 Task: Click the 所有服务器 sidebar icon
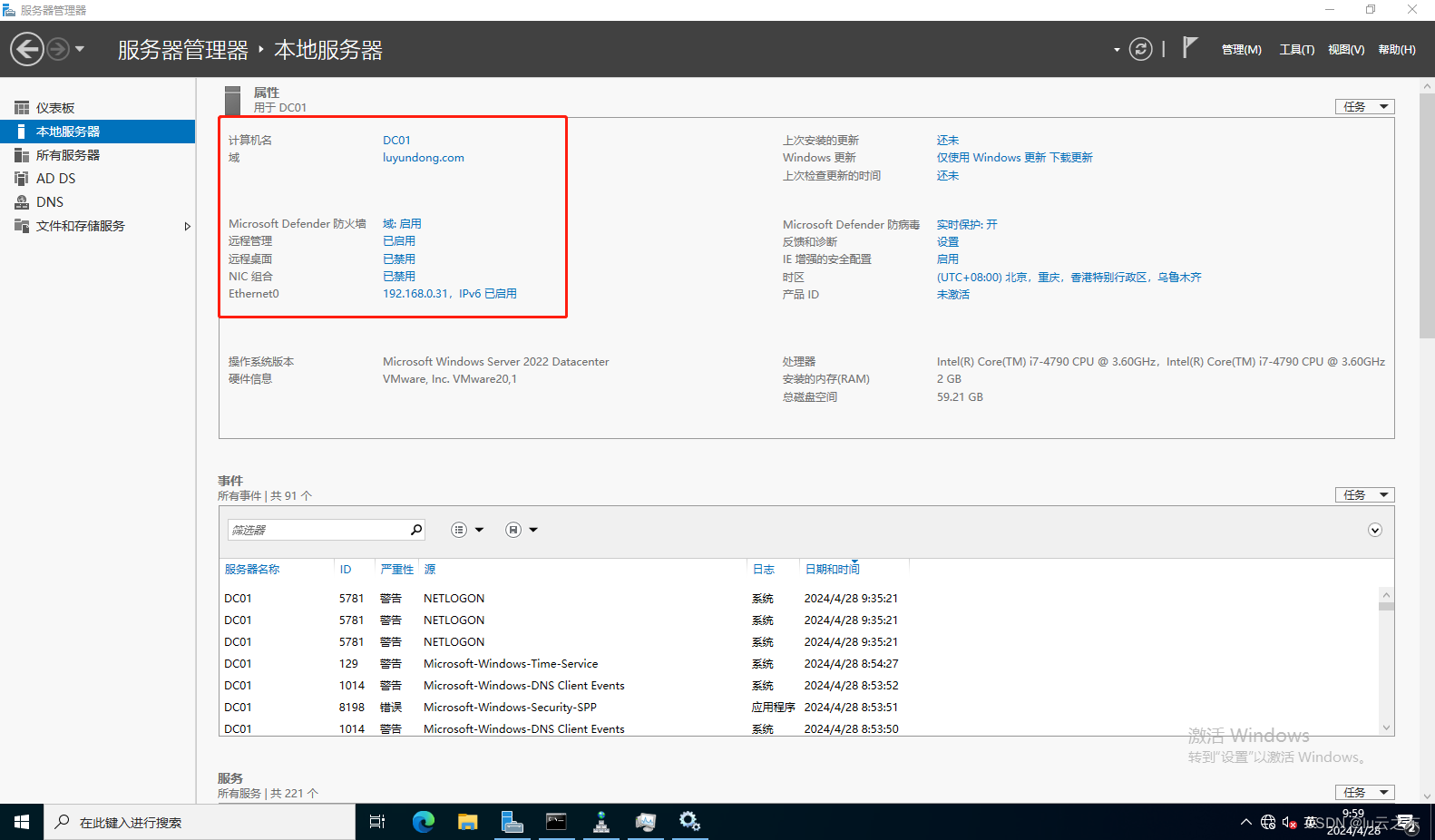pos(22,155)
